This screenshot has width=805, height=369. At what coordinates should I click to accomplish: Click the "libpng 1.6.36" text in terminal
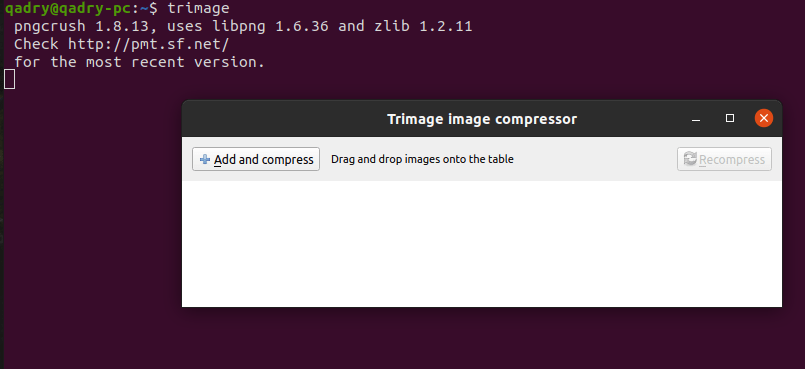tap(275, 26)
